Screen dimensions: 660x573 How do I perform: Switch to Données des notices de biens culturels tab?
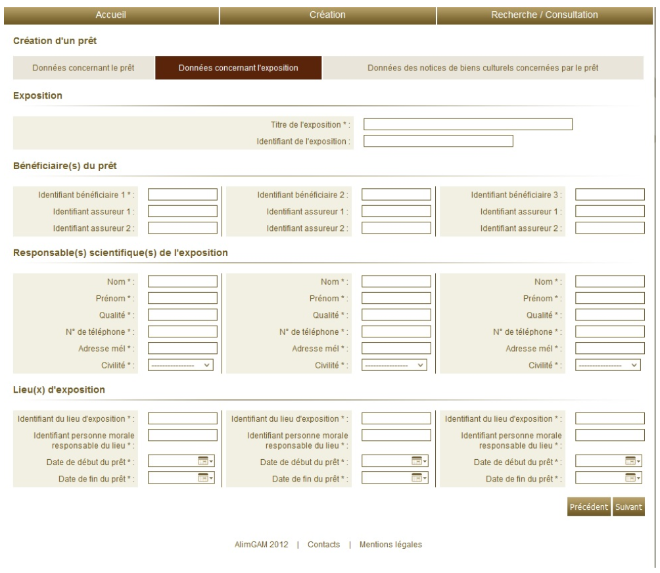pyautogui.click(x=483, y=68)
